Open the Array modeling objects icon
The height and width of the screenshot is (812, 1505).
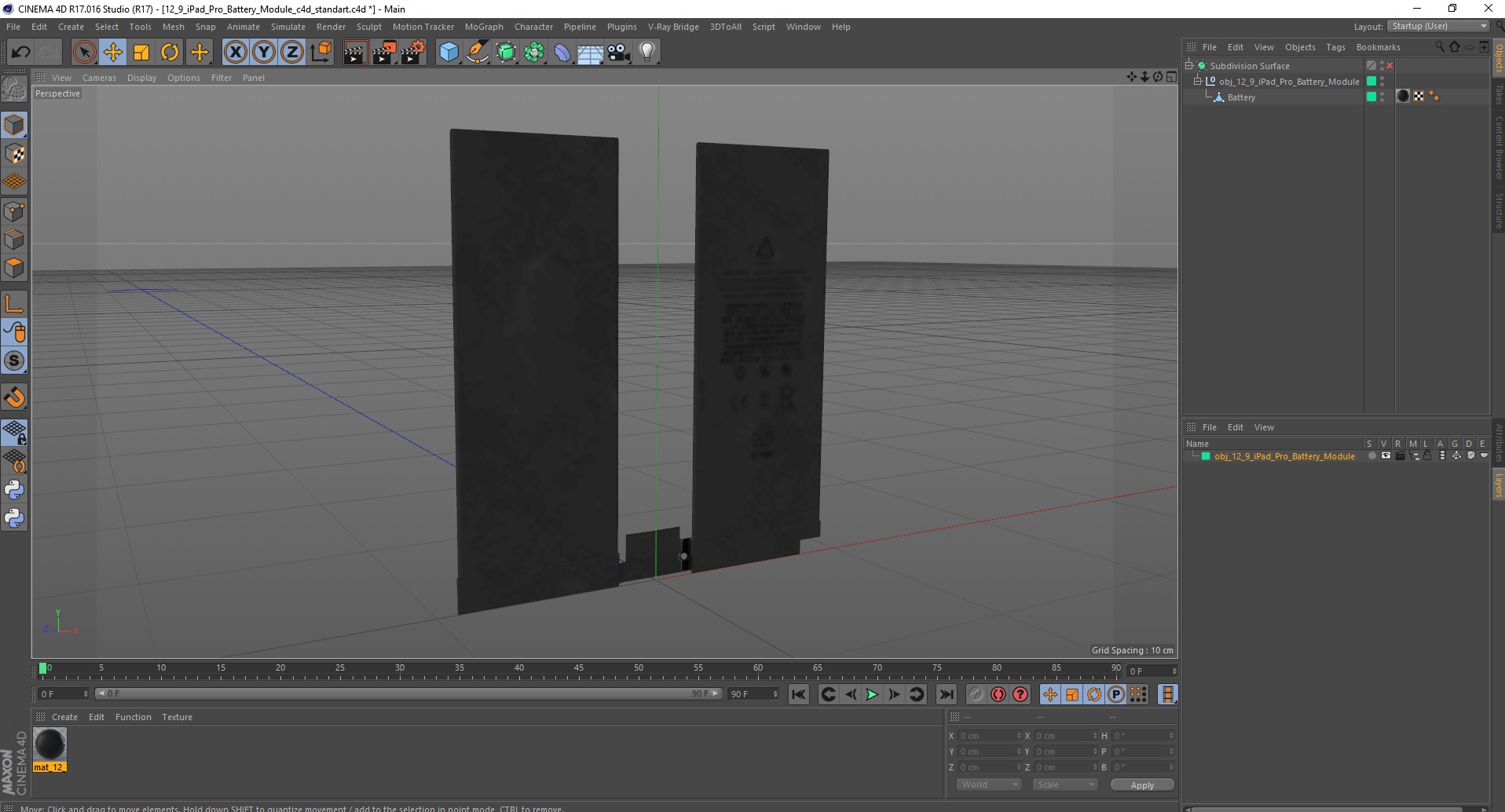click(534, 53)
